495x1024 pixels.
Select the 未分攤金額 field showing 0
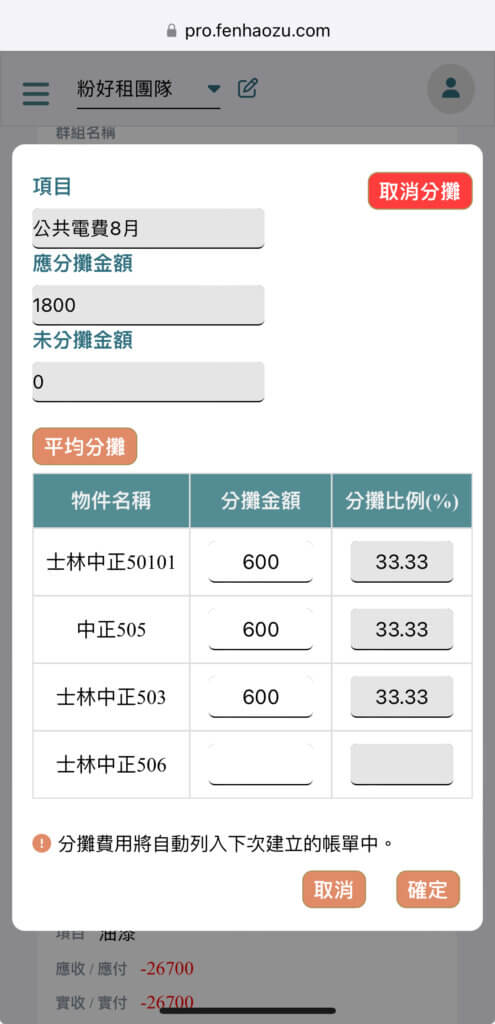(148, 382)
